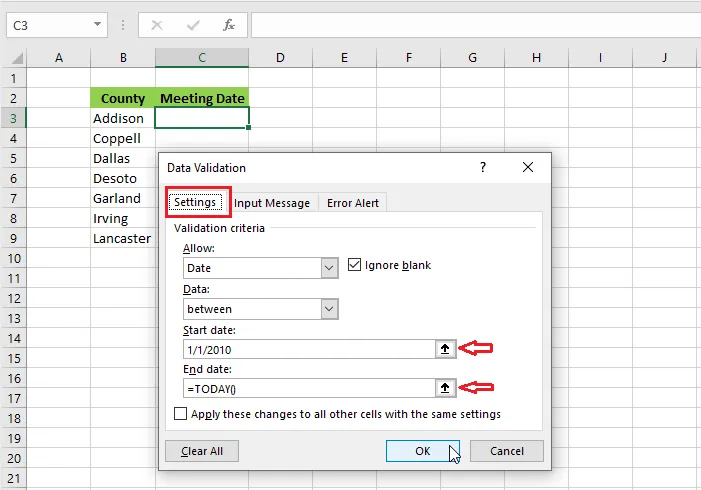Click the Lancaster cell
Image resolution: width=701 pixels, height=490 pixels.
(x=123, y=238)
